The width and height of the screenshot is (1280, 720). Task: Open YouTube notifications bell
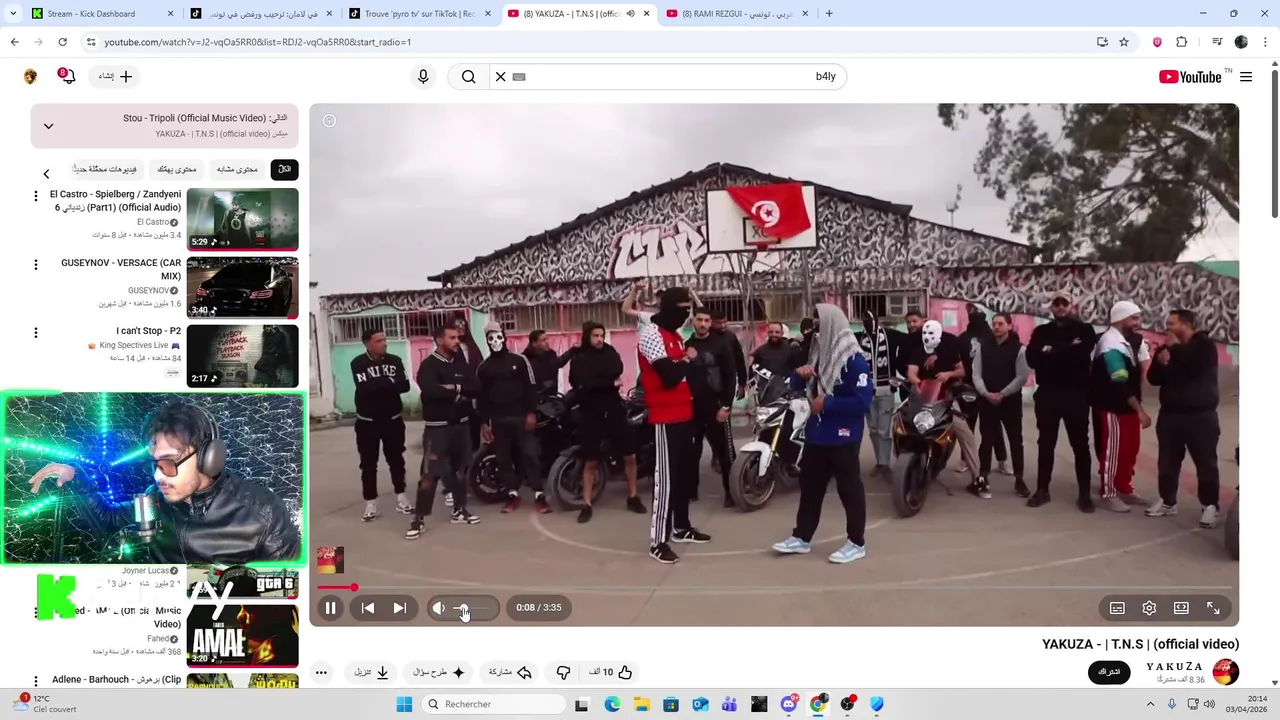[x=67, y=76]
